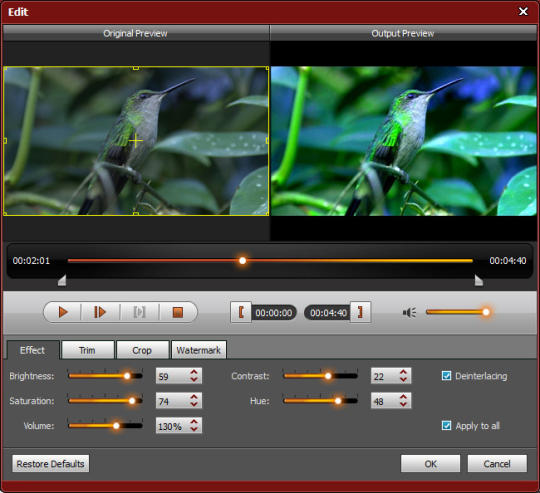The width and height of the screenshot is (540, 493).
Task: Decrease Brightness value with down arrow
Action: [x=194, y=379]
